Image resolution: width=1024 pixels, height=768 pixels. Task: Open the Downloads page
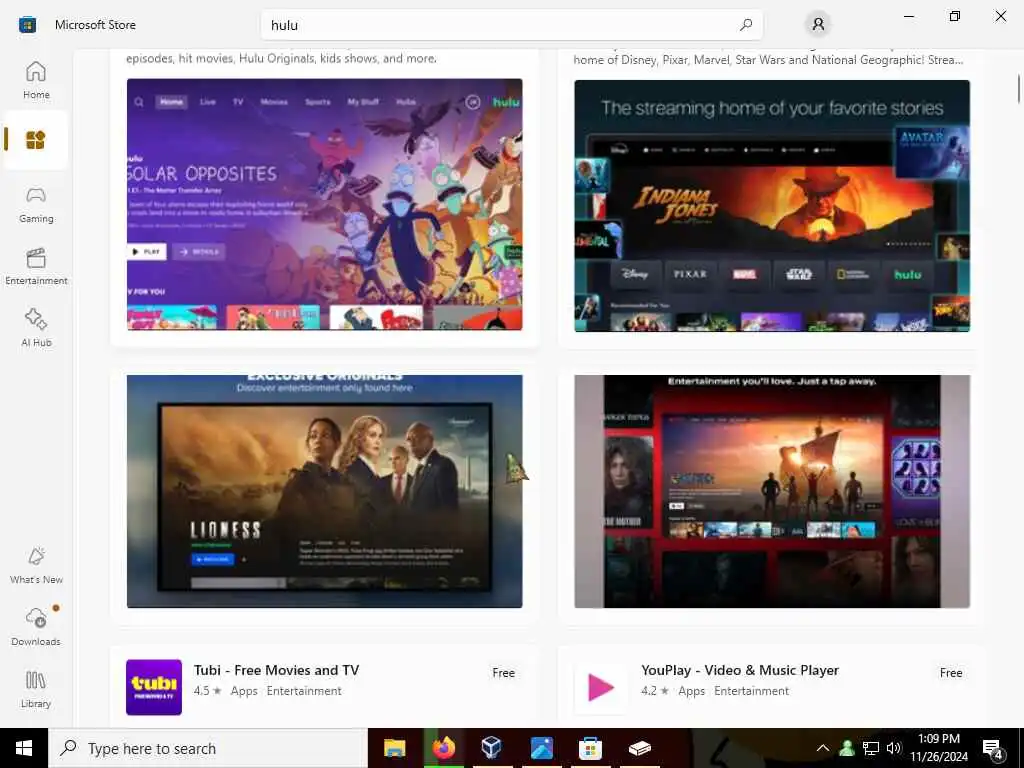(36, 627)
